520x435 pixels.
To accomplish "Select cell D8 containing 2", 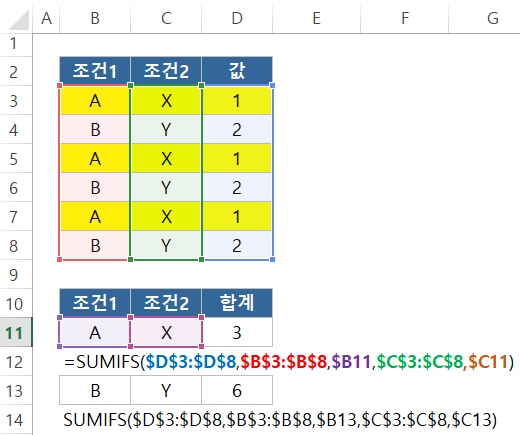I will tap(237, 245).
